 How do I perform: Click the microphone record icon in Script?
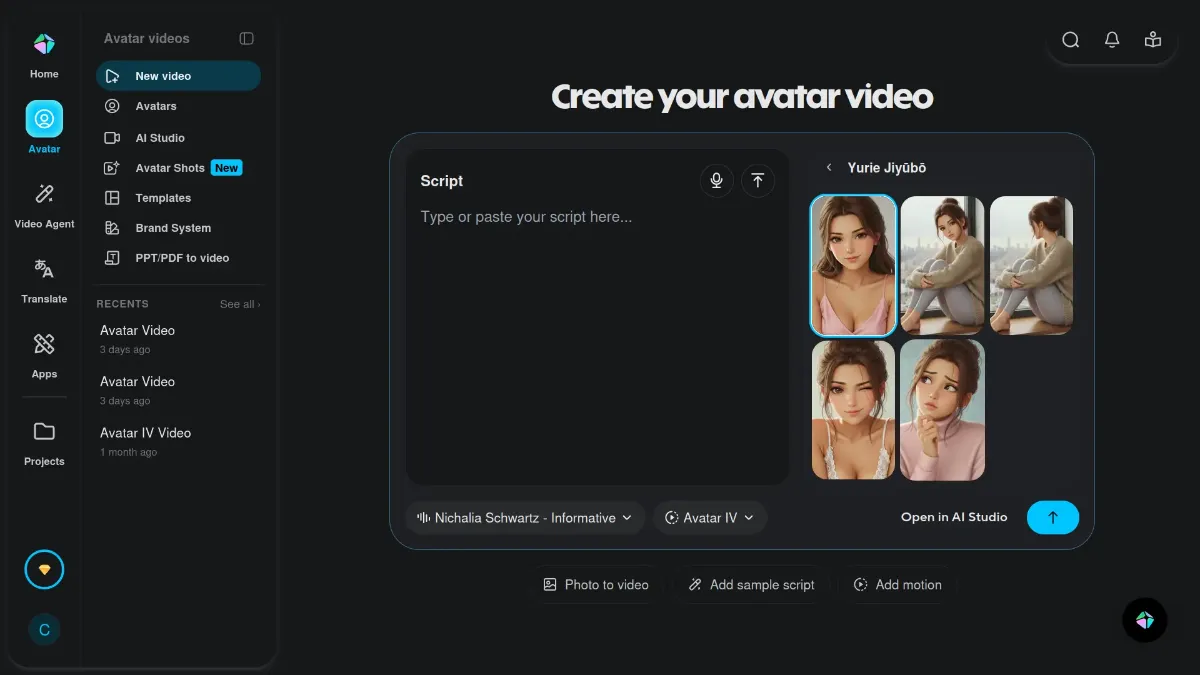(x=716, y=181)
